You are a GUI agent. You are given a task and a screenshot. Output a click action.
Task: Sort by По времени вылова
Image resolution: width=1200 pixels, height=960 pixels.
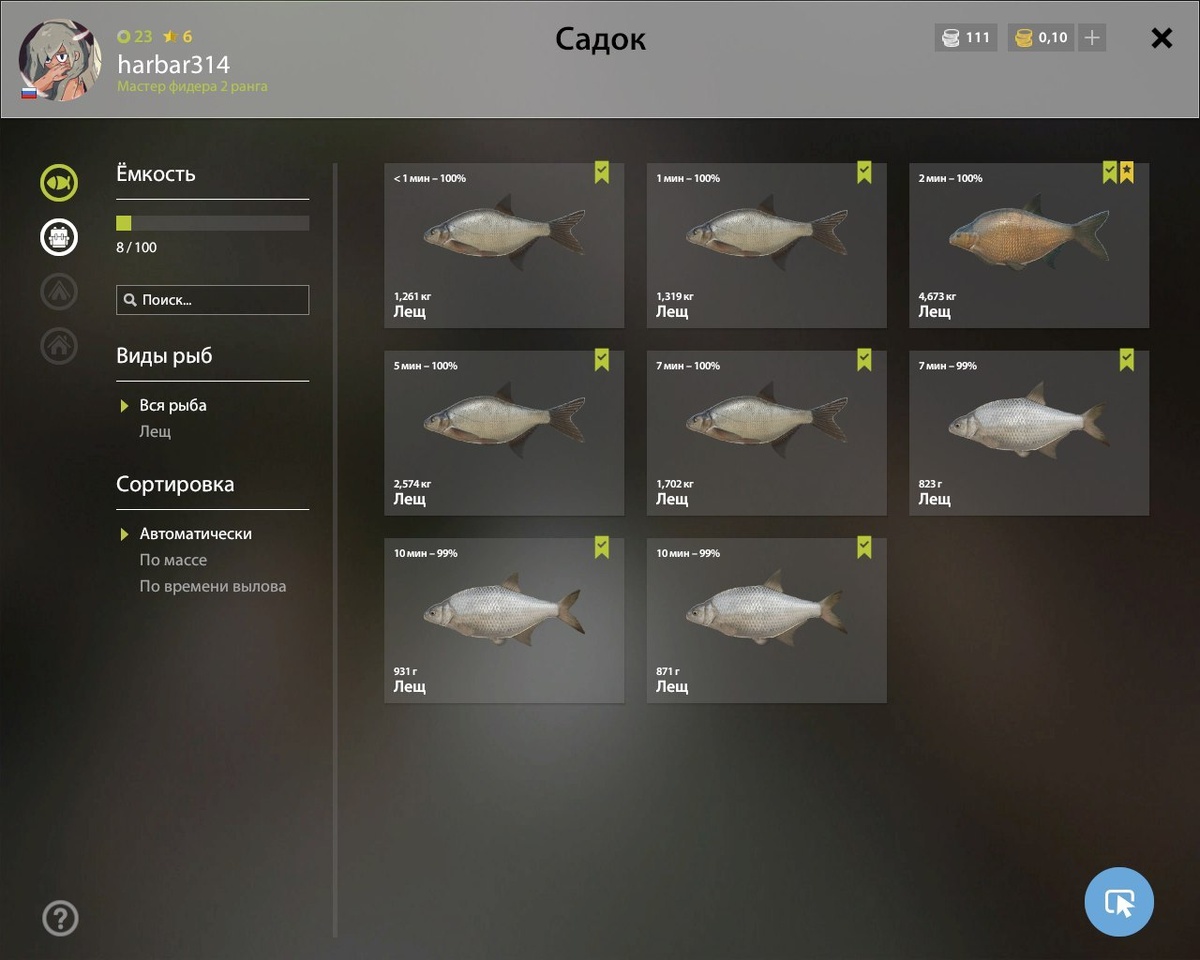(213, 586)
